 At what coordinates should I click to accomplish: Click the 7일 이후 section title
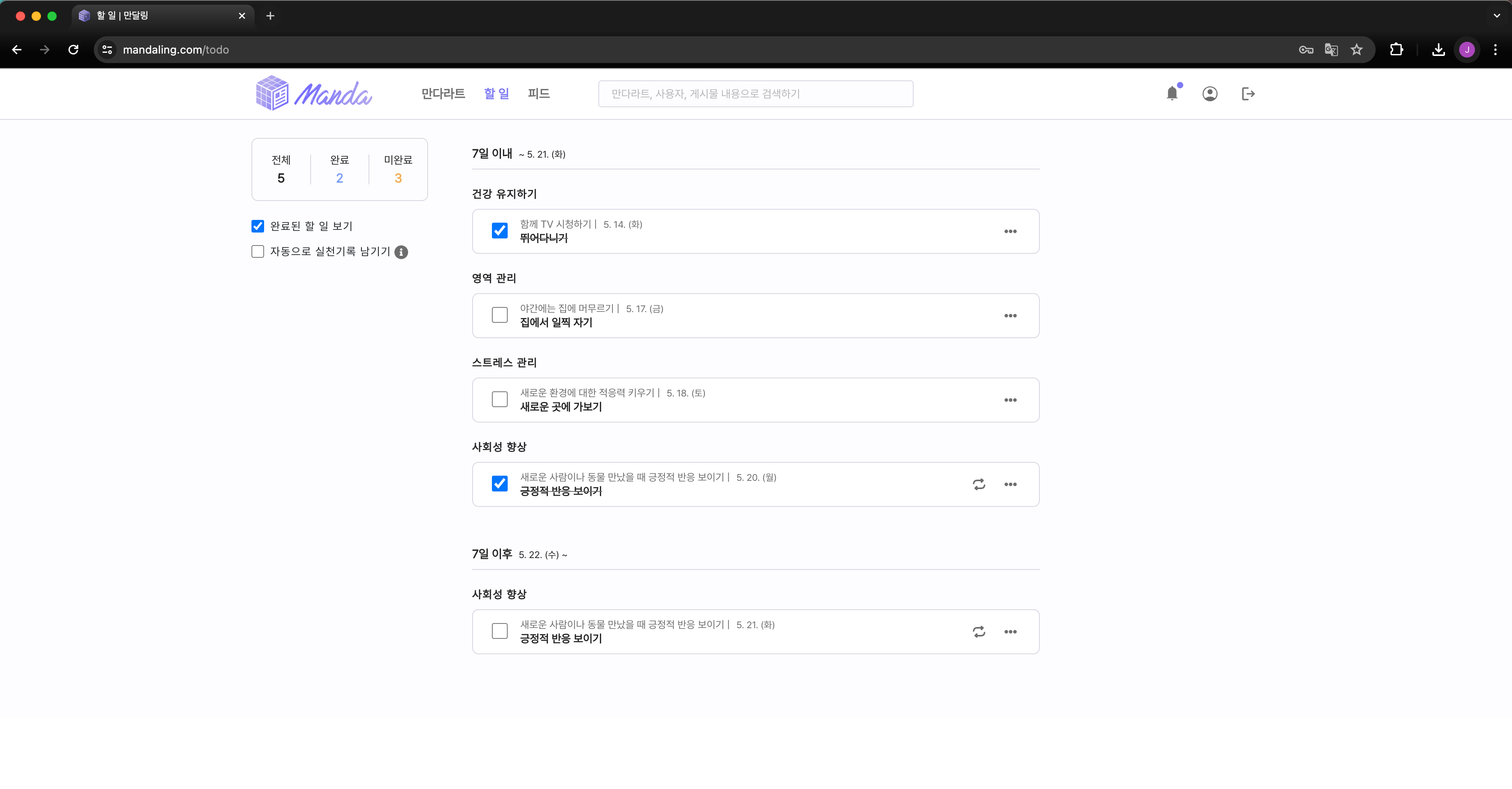[x=492, y=554]
